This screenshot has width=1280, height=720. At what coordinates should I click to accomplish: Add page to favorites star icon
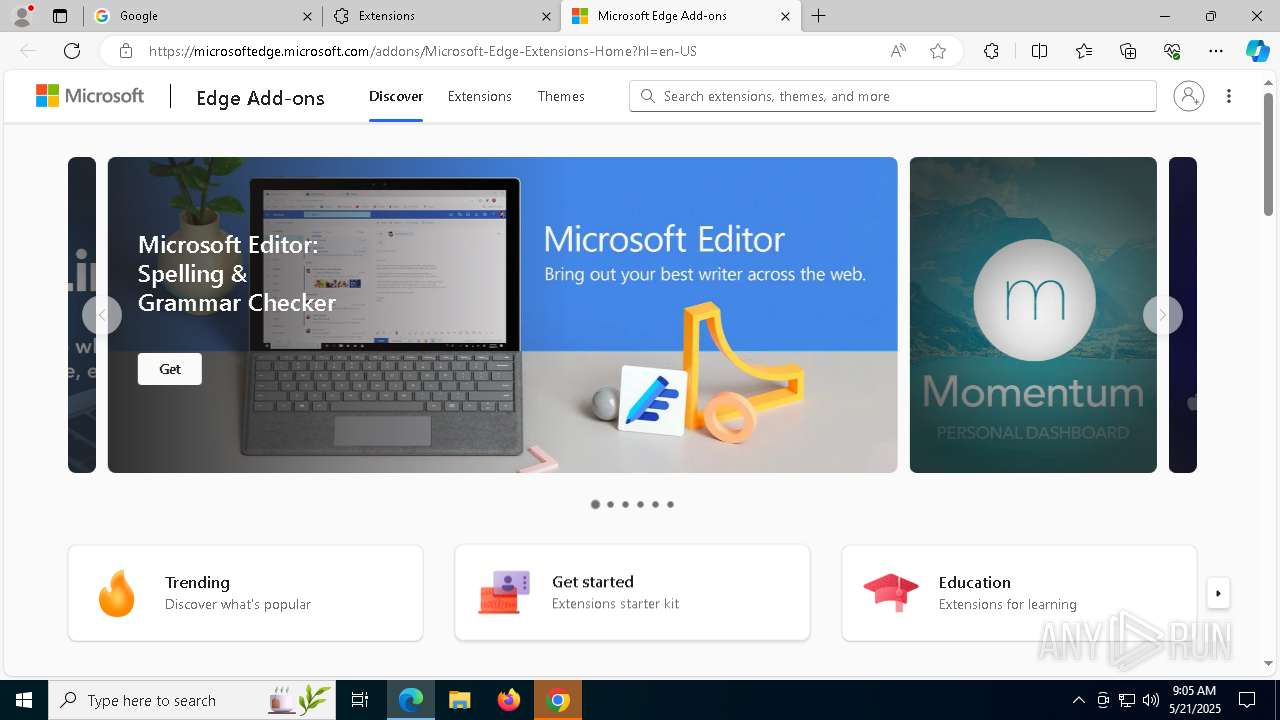938,51
